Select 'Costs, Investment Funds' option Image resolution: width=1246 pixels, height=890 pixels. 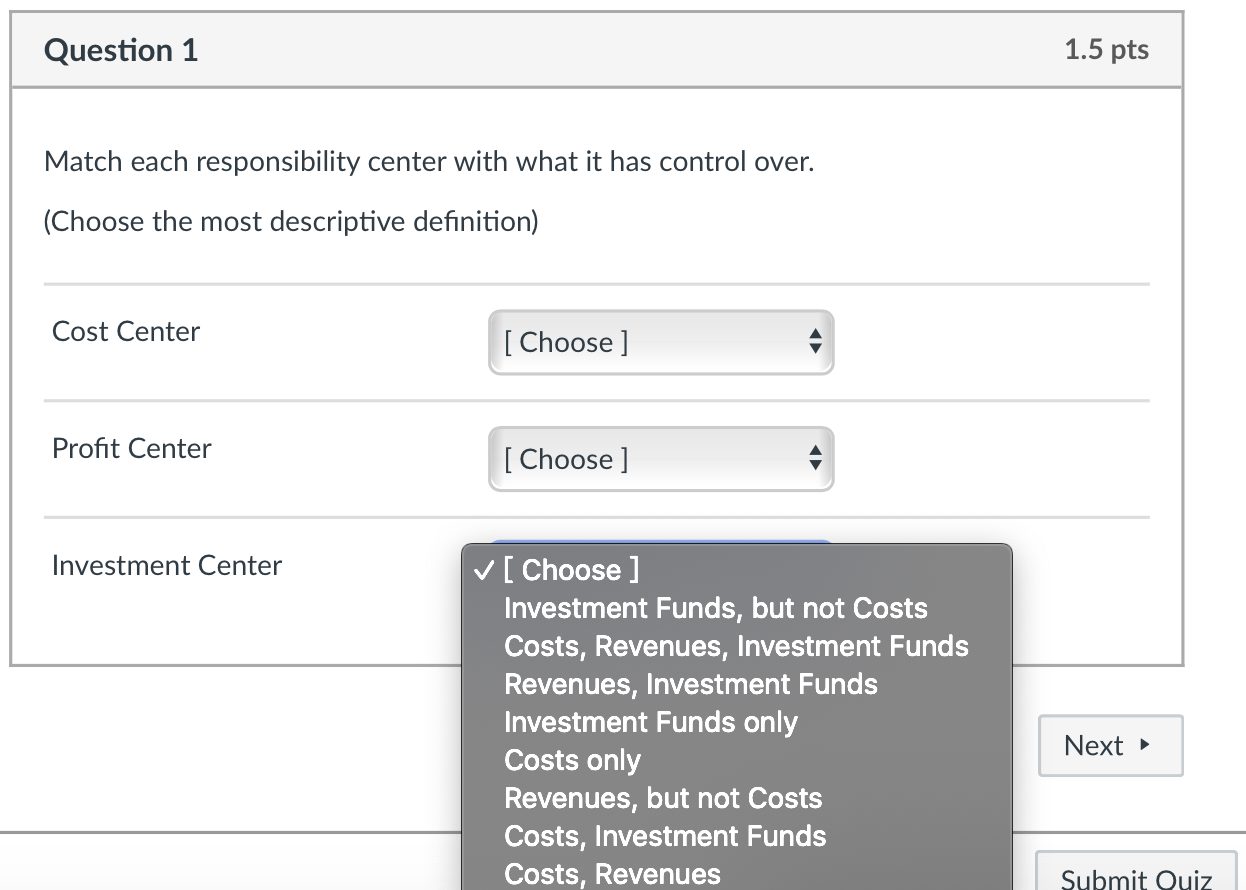point(665,836)
